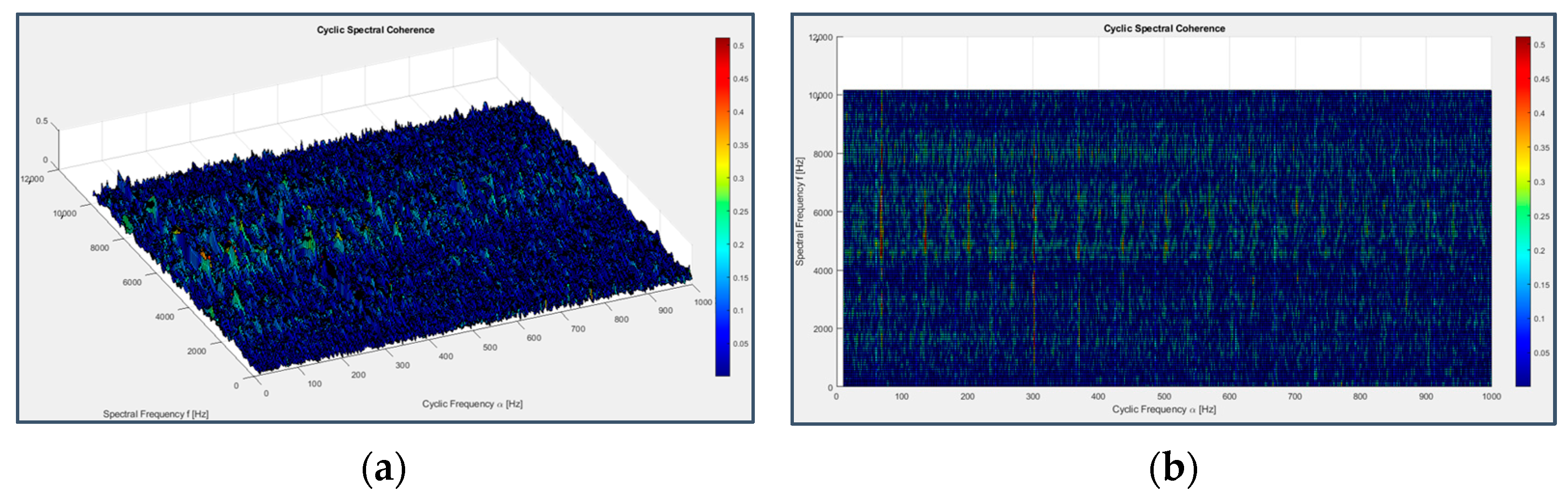Click the "0.15" colorbar tick beside the 2D heatmap
The image size is (1568, 499).
[1542, 285]
